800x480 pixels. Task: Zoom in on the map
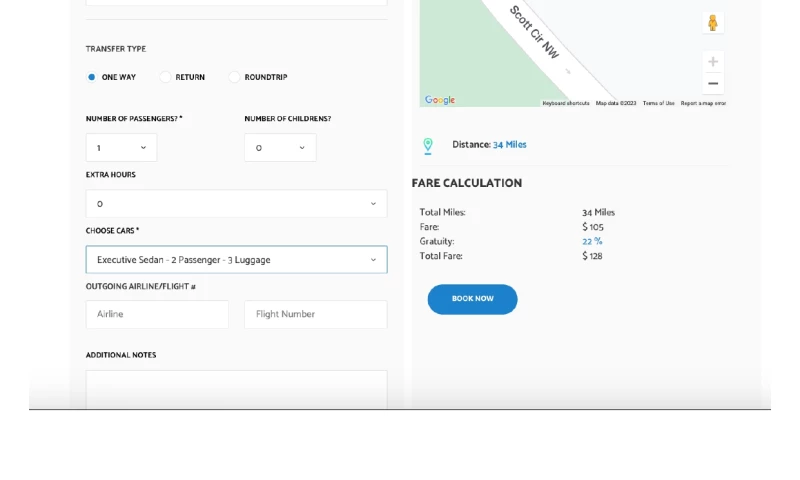[x=712, y=62]
